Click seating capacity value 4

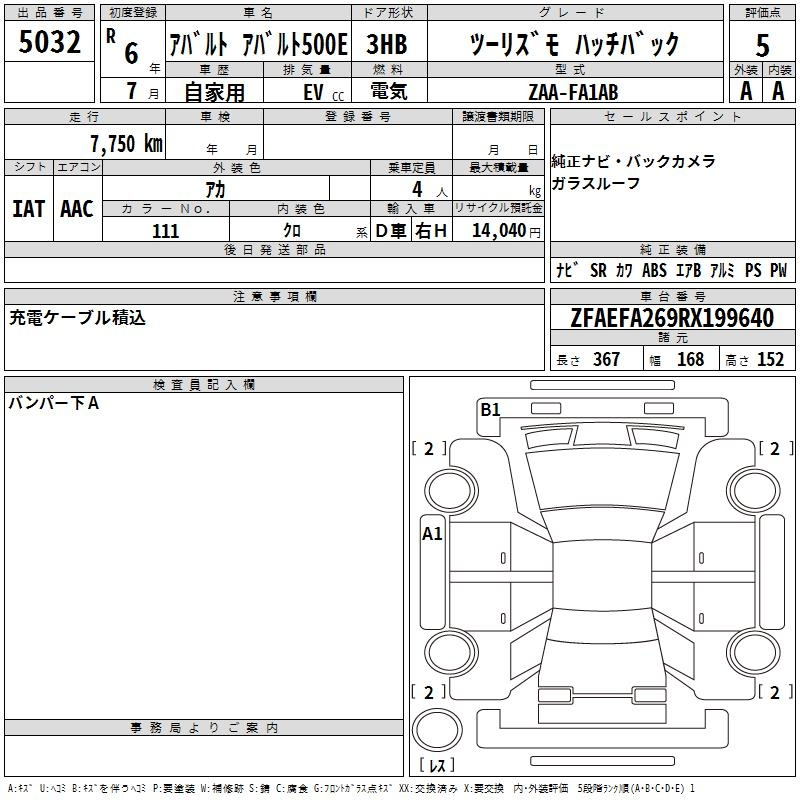pyautogui.click(x=417, y=189)
